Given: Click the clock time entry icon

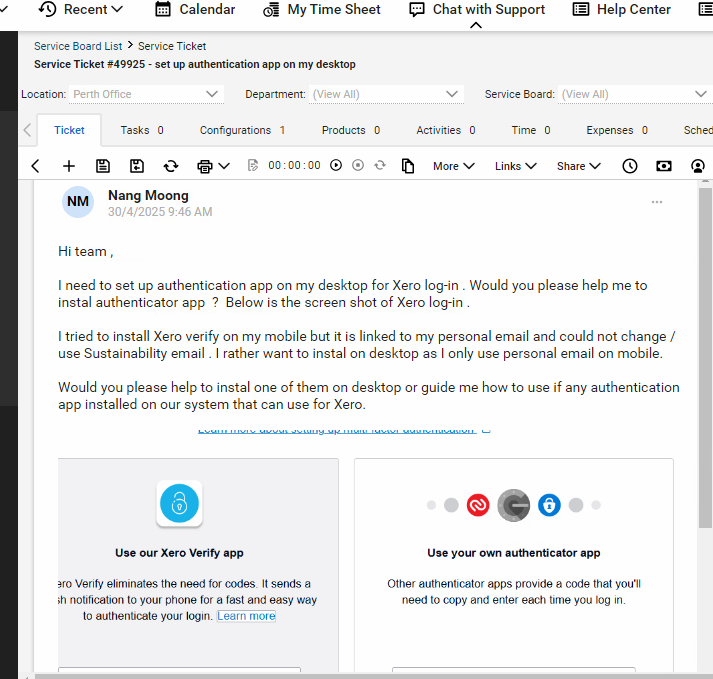Looking at the screenshot, I should (630, 166).
